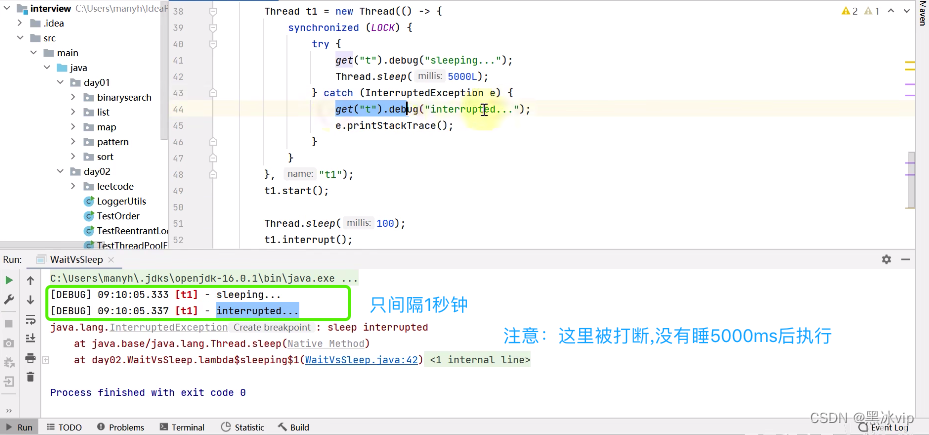Expand the internal lines fold in console
This screenshot has width=929, height=435.
tap(46, 359)
